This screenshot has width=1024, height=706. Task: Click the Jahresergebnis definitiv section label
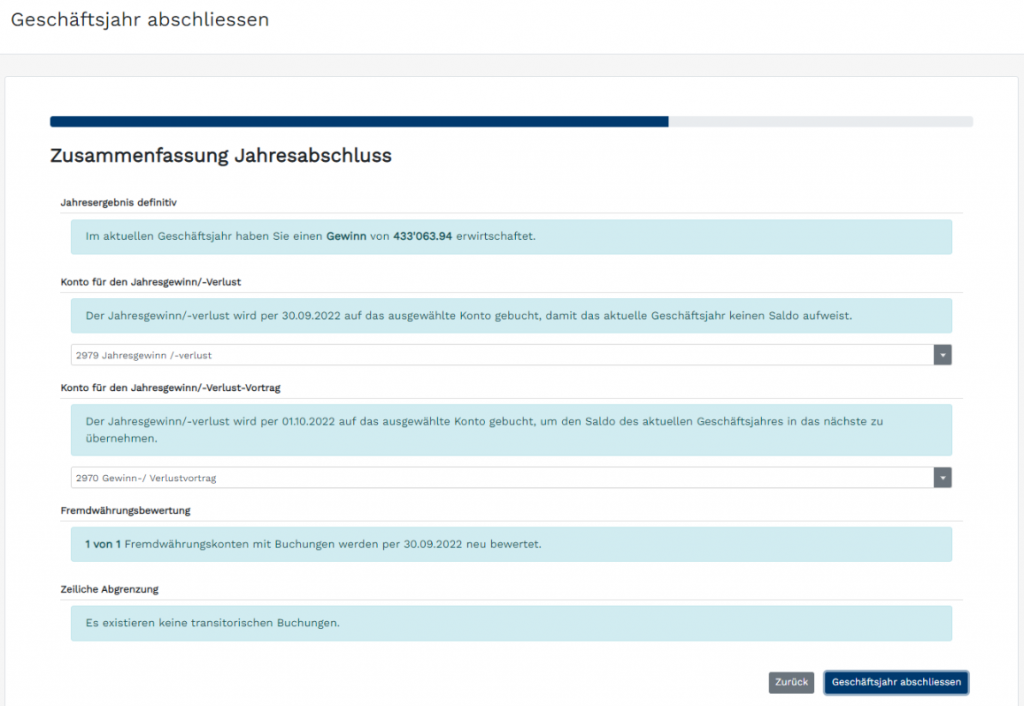119,202
